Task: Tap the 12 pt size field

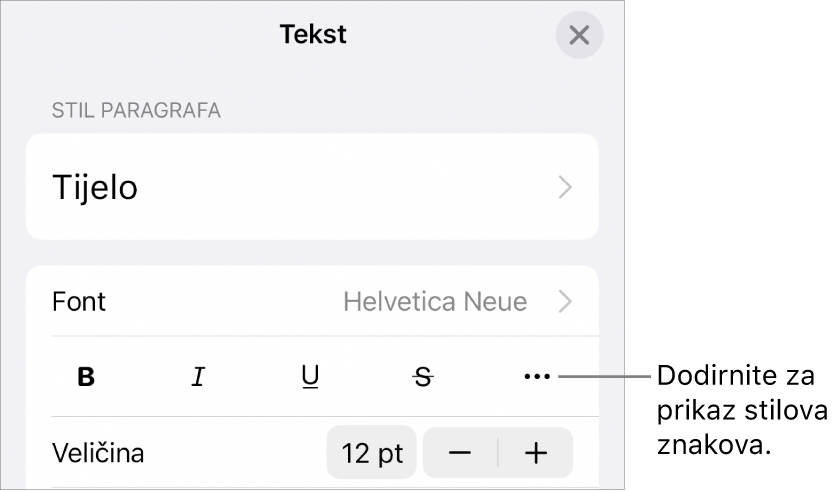Action: point(372,453)
